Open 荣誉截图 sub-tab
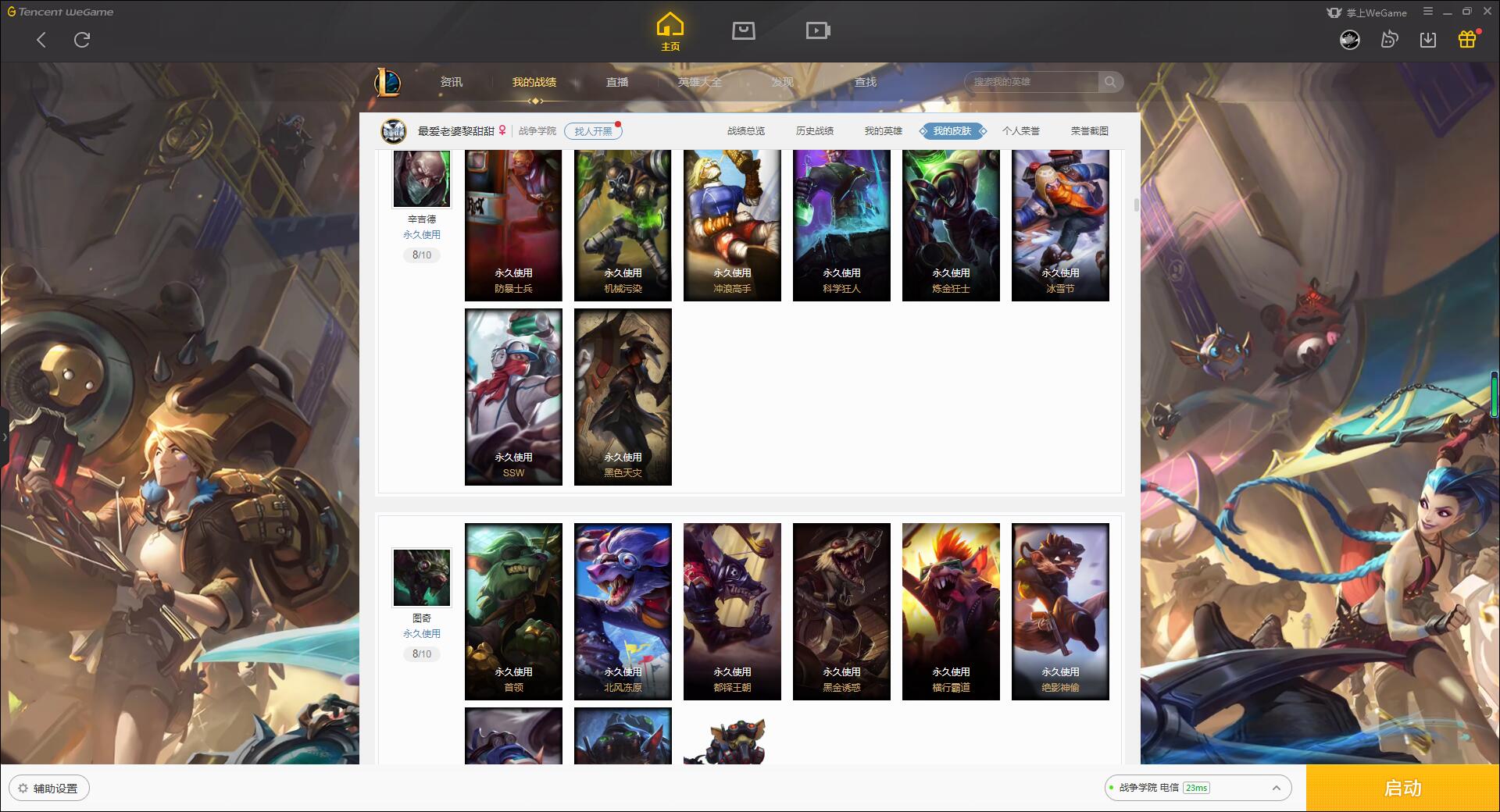Screen dimensions: 1500x812 [1090, 131]
